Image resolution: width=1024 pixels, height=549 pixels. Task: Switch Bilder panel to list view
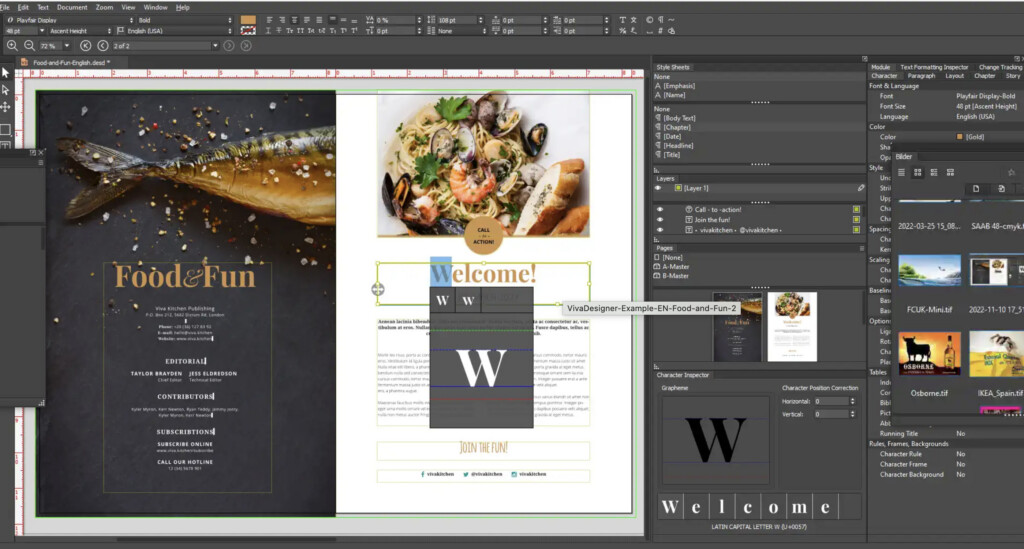[901, 172]
